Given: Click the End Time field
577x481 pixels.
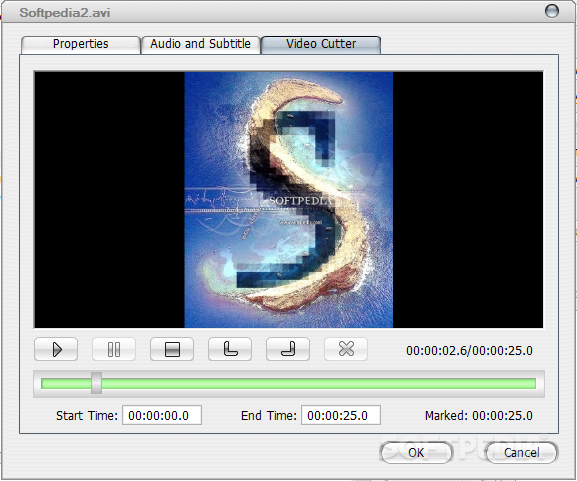Looking at the screenshot, I should pos(341,415).
